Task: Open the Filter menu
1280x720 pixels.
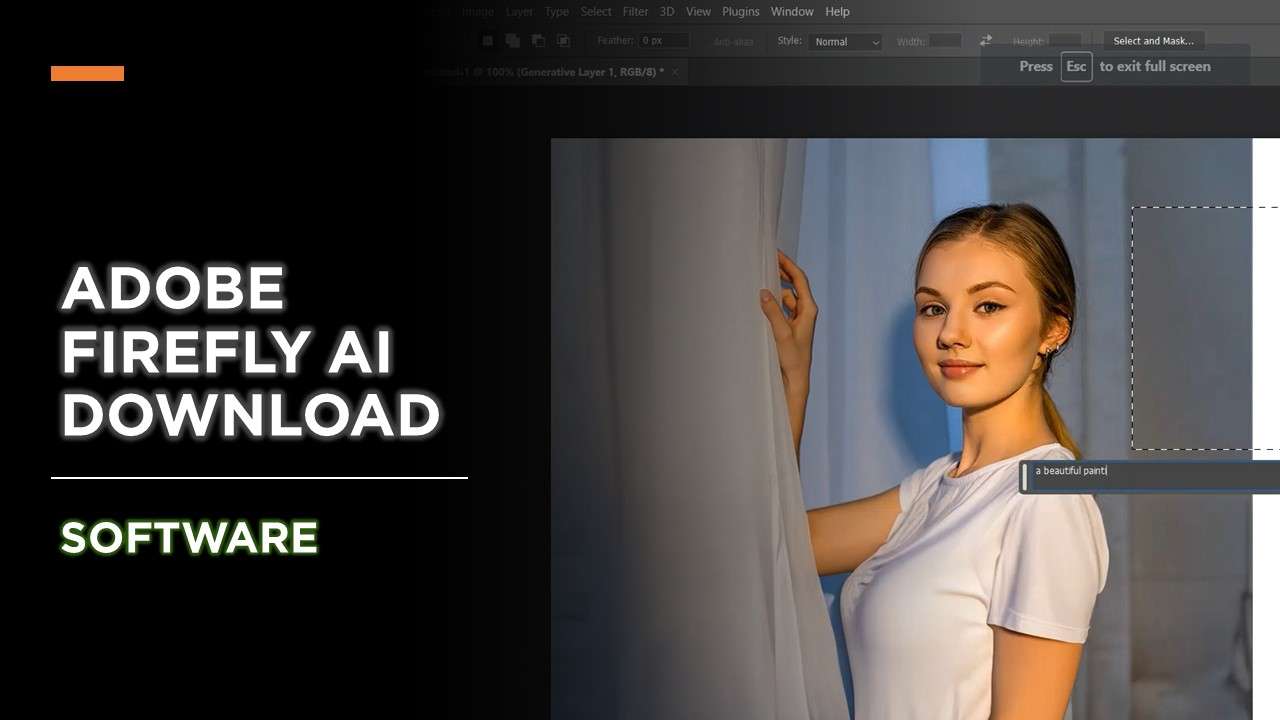Action: tap(636, 12)
